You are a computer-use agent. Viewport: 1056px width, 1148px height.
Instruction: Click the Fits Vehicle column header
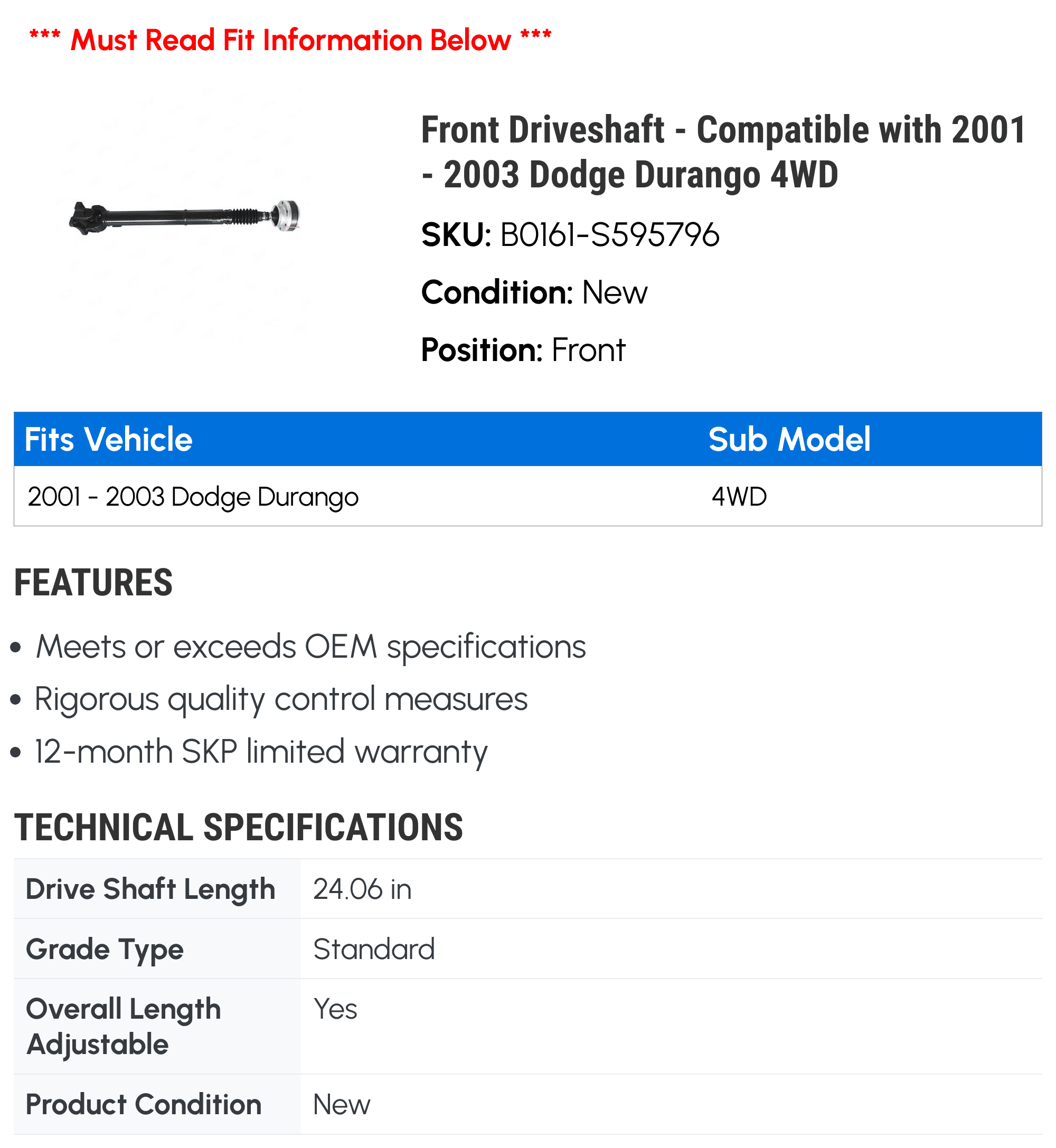tap(109, 439)
